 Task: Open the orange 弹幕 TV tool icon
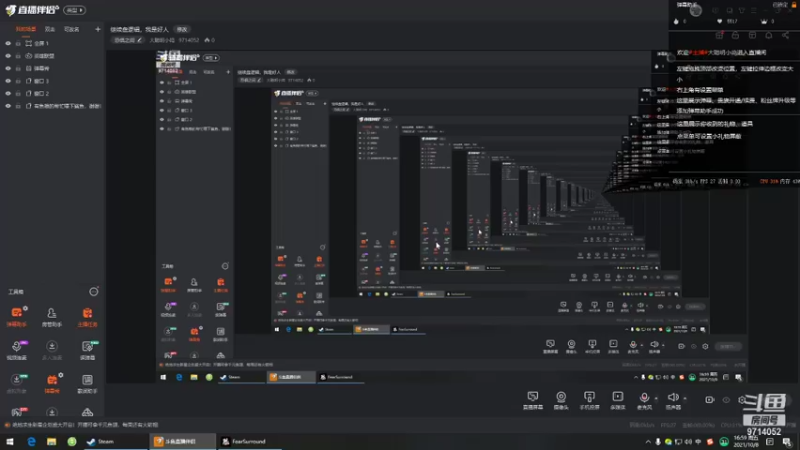coord(52,383)
